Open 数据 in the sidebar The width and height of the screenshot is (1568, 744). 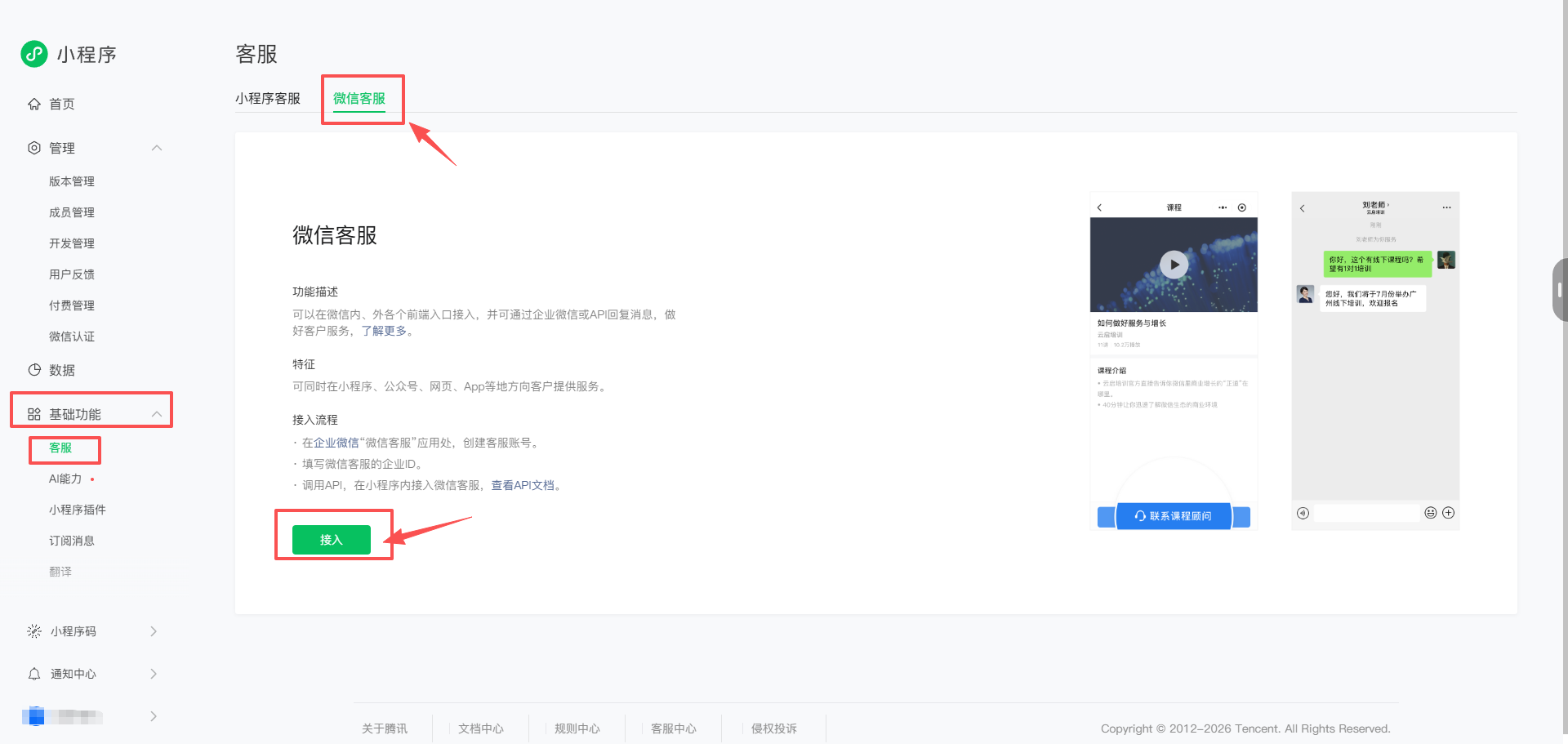(x=62, y=370)
